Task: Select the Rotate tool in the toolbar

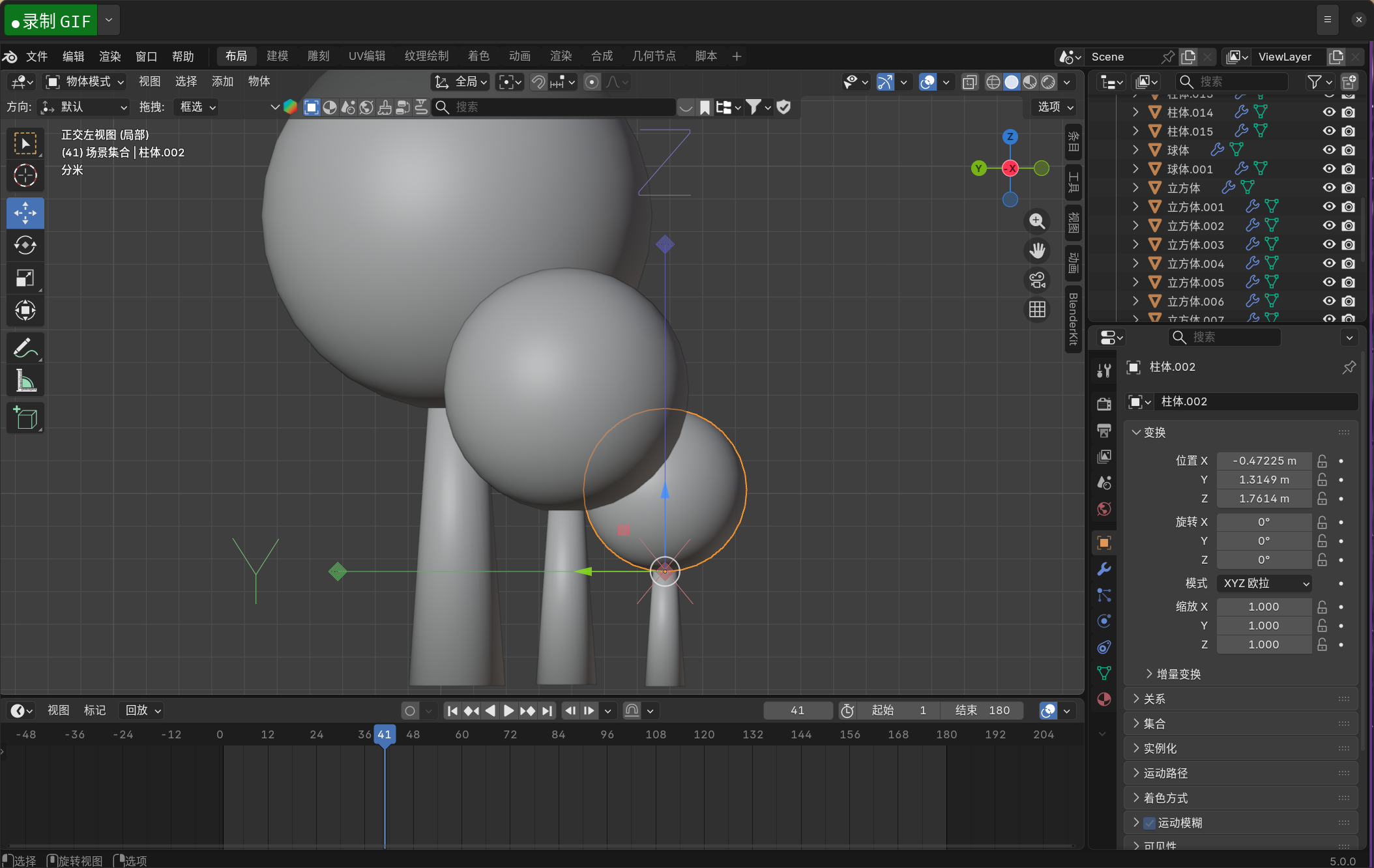Action: [25, 246]
